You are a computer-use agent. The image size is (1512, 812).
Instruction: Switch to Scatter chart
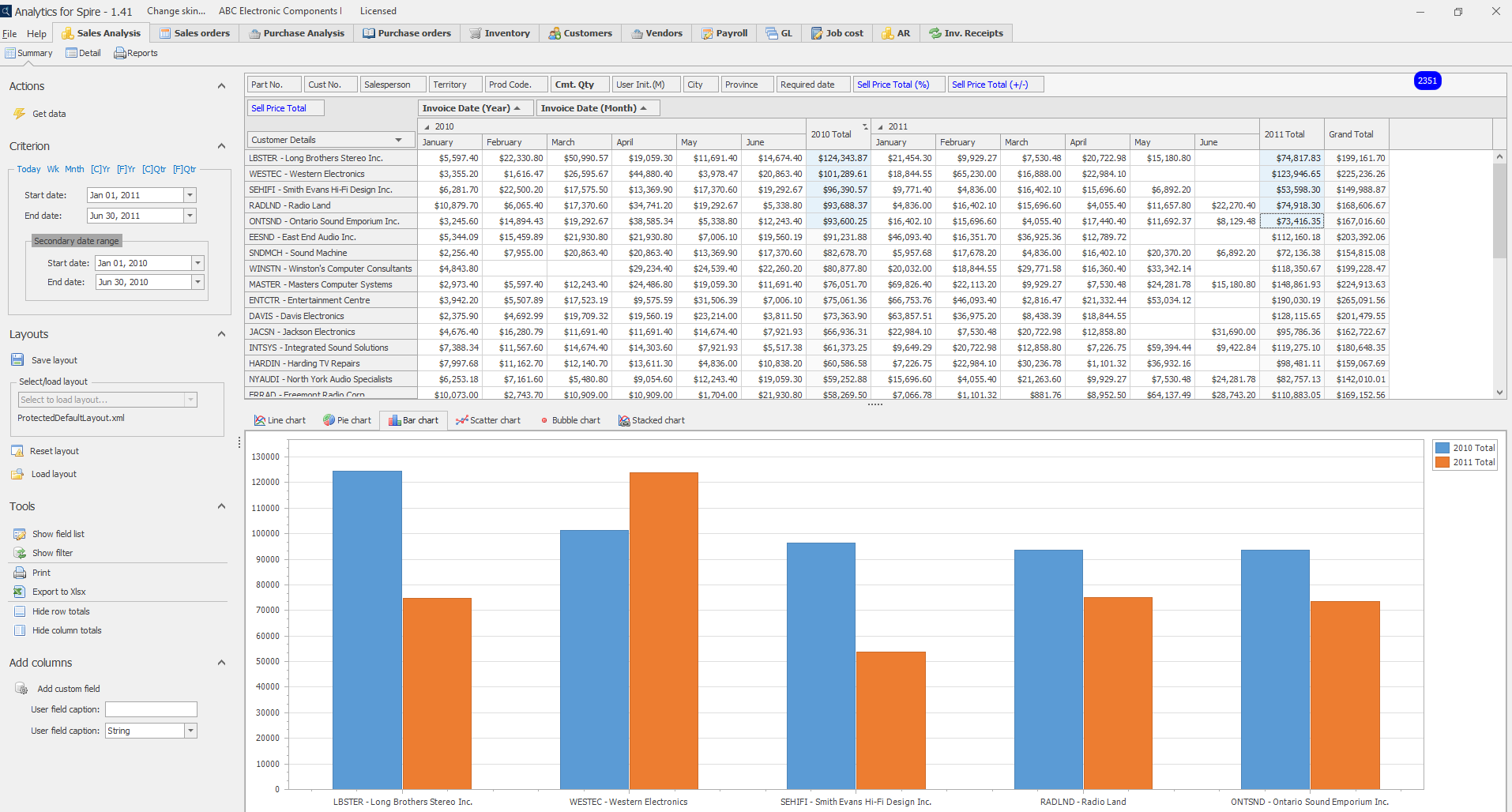pos(488,420)
